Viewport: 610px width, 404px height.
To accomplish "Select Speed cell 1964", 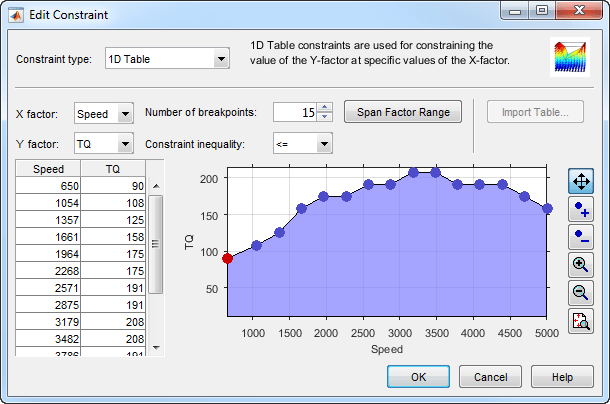I will pos(48,254).
